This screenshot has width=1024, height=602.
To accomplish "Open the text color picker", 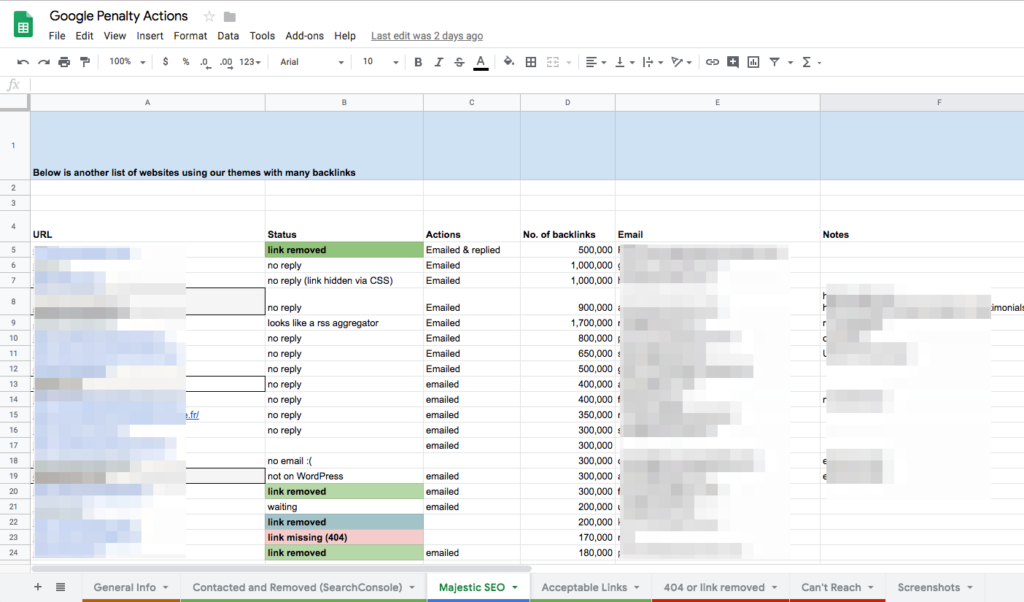I will [x=481, y=62].
